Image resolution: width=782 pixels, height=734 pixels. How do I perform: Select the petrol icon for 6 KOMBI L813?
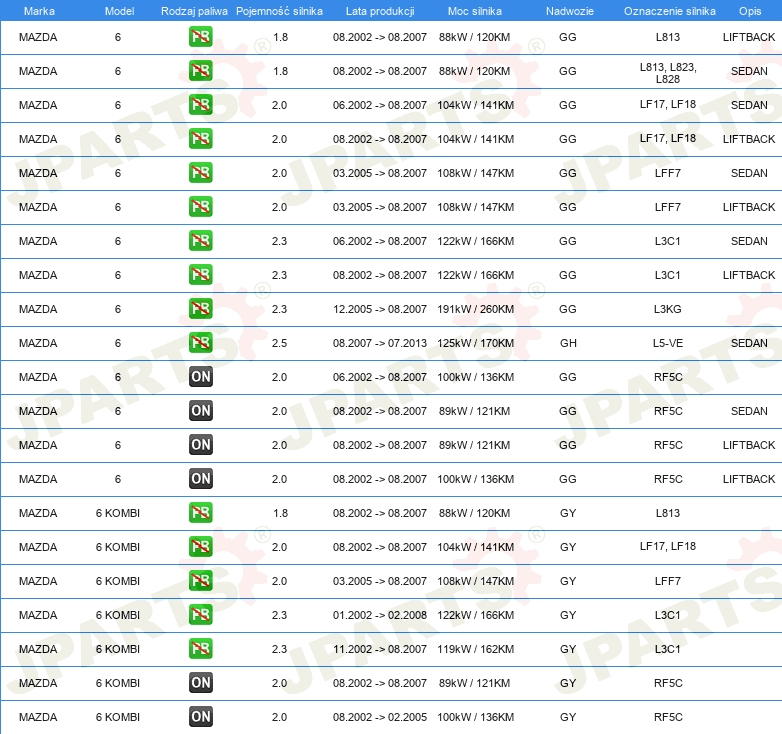click(200, 513)
